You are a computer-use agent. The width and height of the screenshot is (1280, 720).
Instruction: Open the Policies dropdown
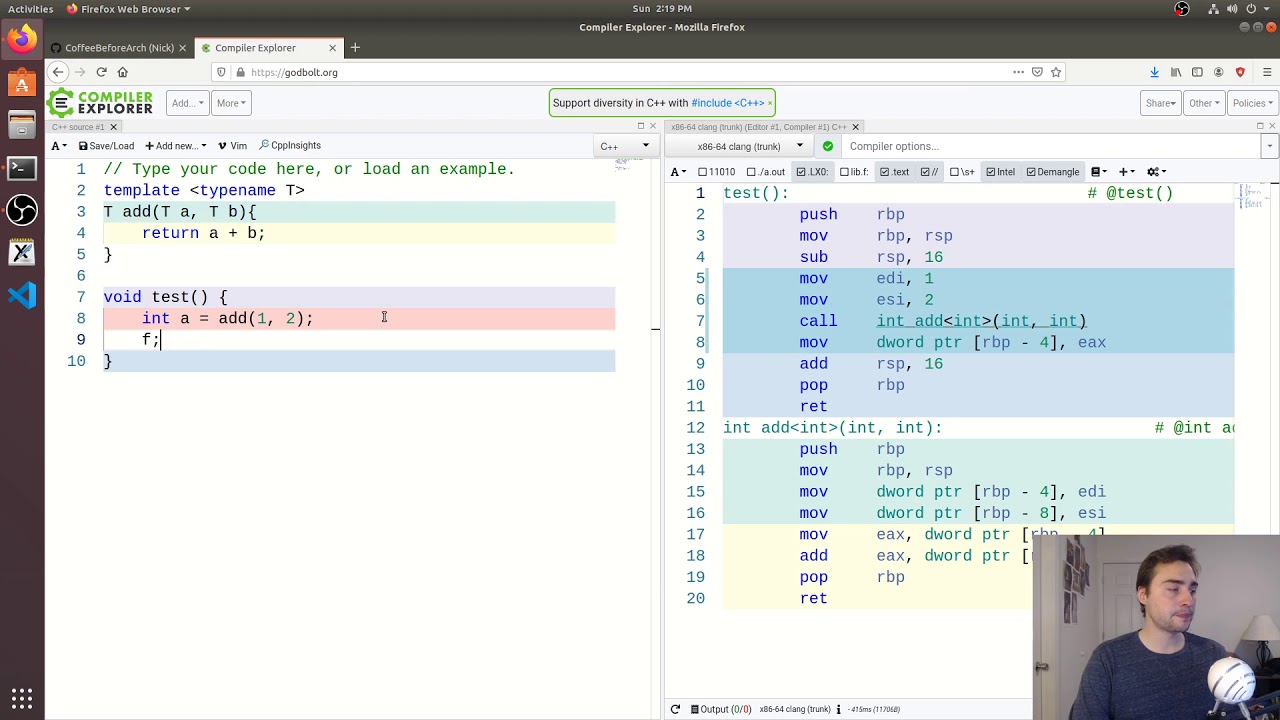[1252, 103]
